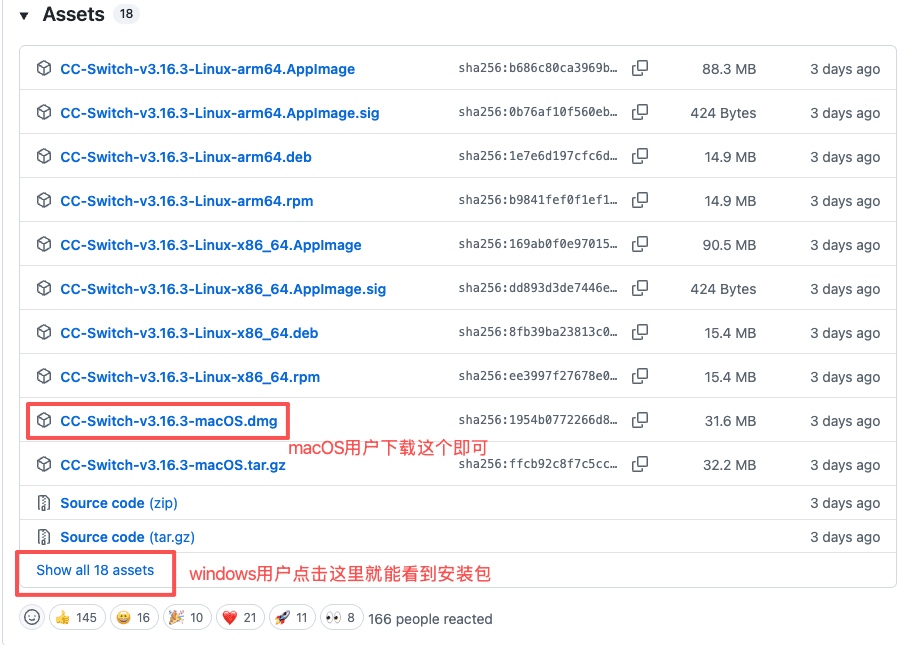The width and height of the screenshot is (911, 645).
Task: Click package icon beside Linux-x86_64.rpm
Action: [x=44, y=377]
